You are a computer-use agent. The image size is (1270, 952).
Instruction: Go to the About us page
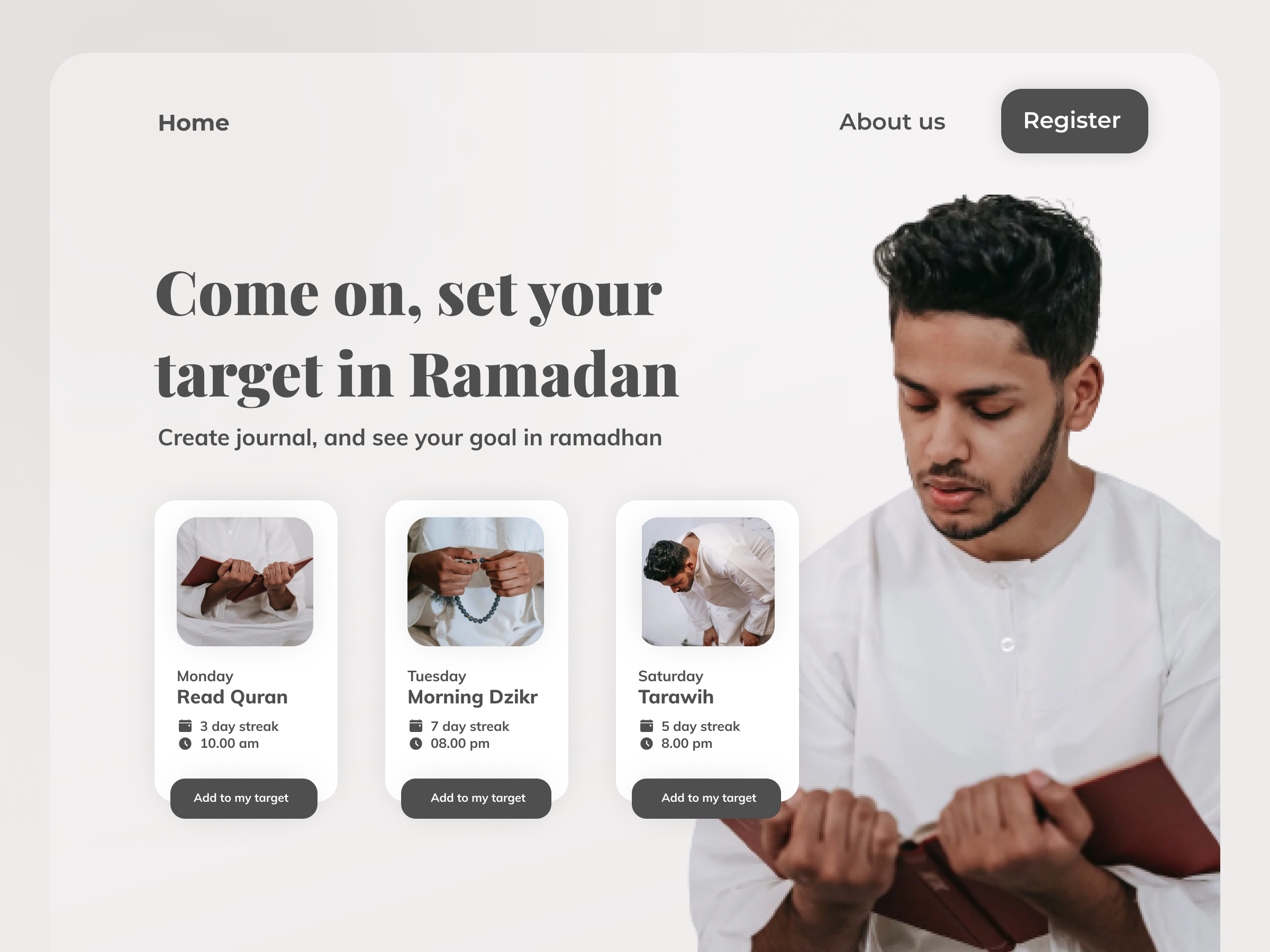(892, 122)
